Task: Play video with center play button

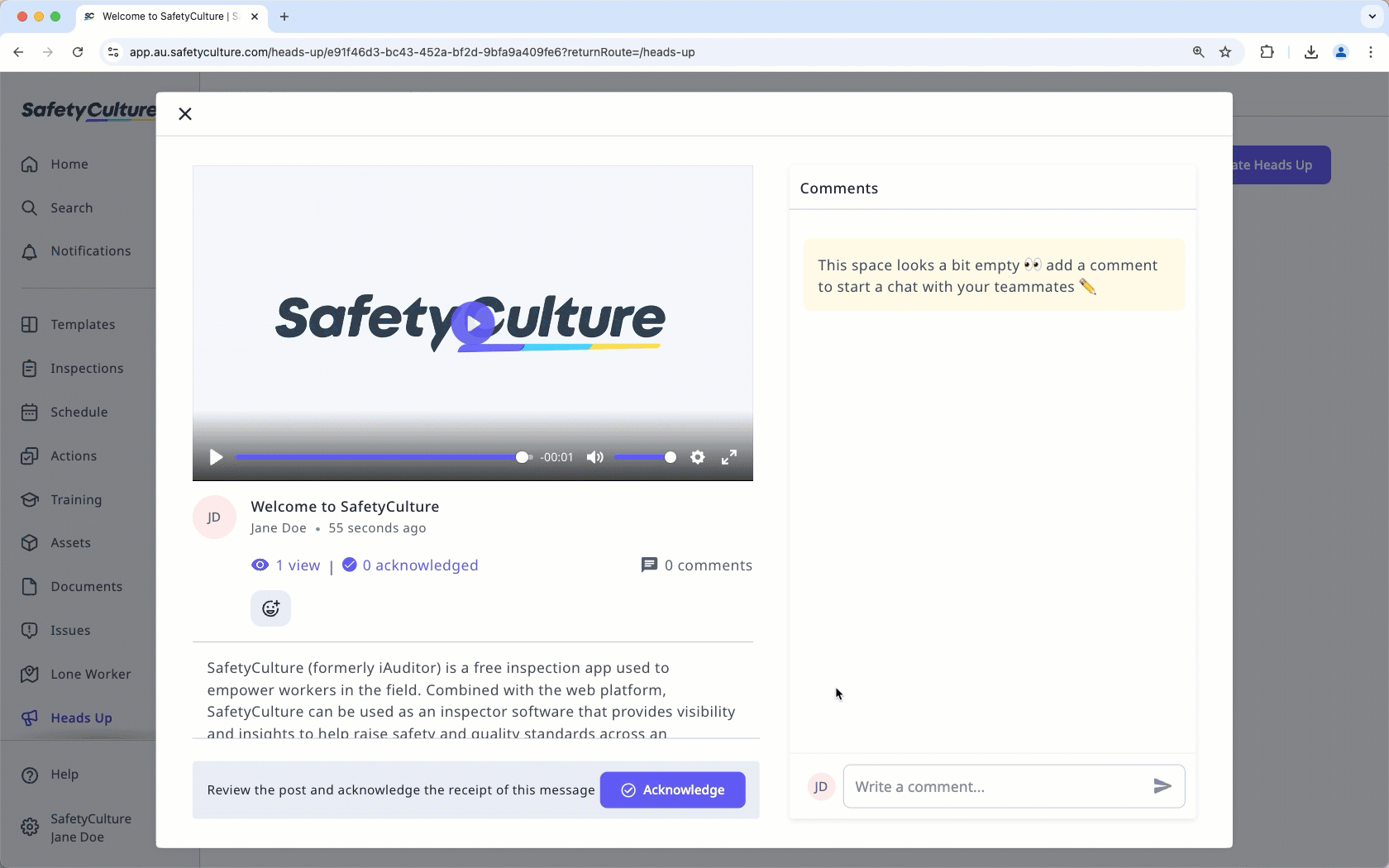Action: [473, 323]
